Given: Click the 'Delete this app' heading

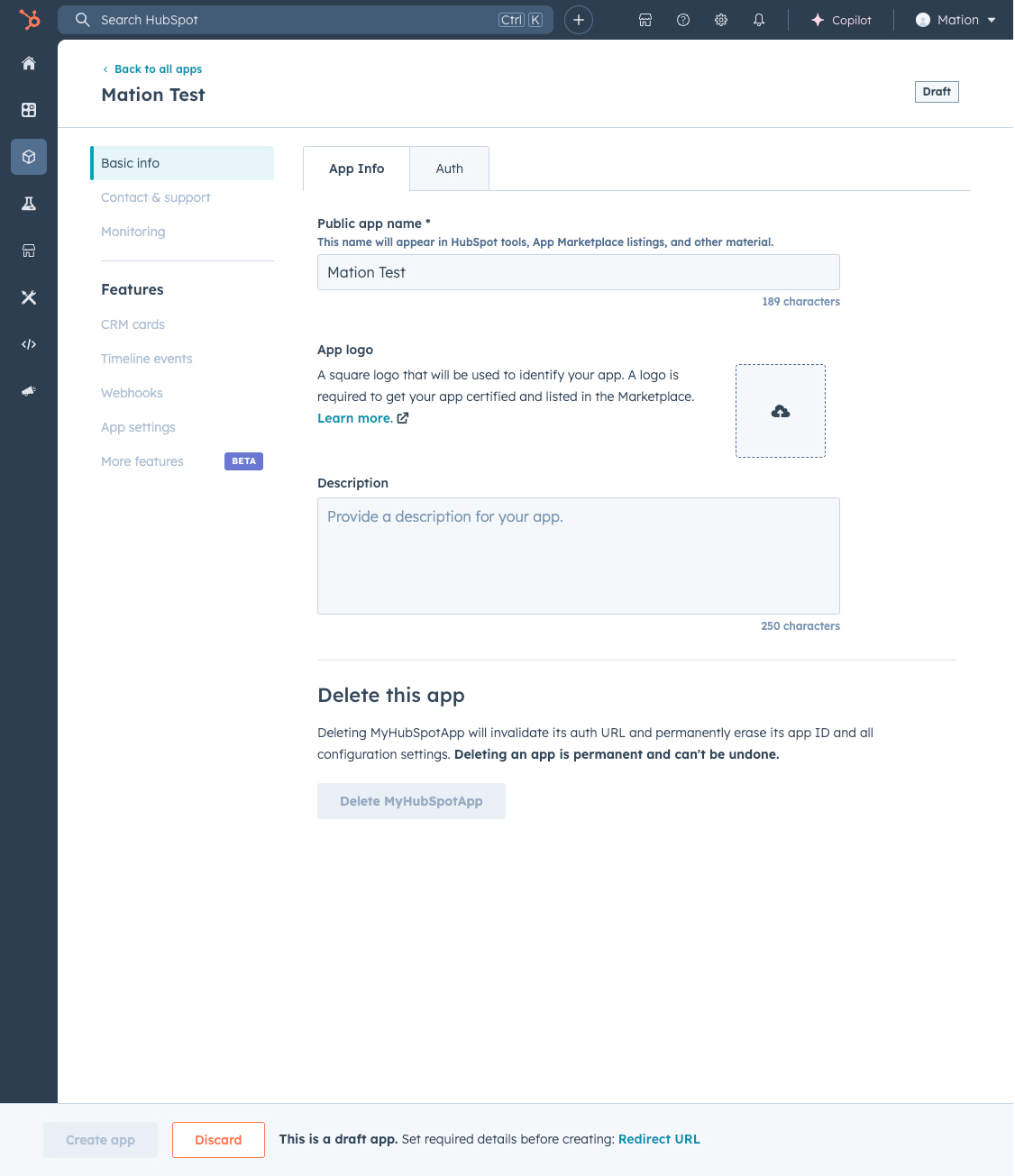Looking at the screenshot, I should pos(391,696).
